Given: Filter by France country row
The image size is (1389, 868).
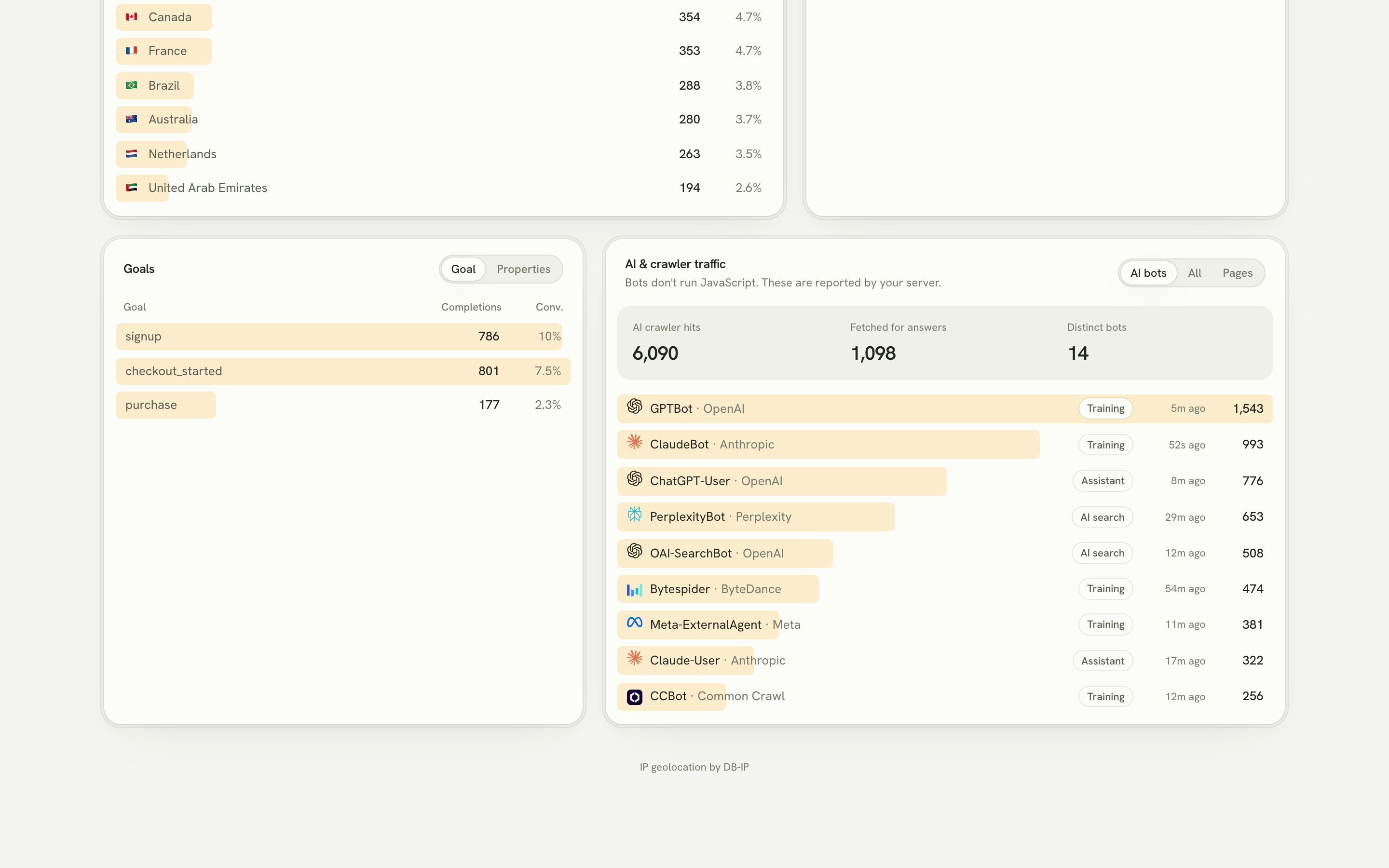Looking at the screenshot, I should click(x=444, y=51).
